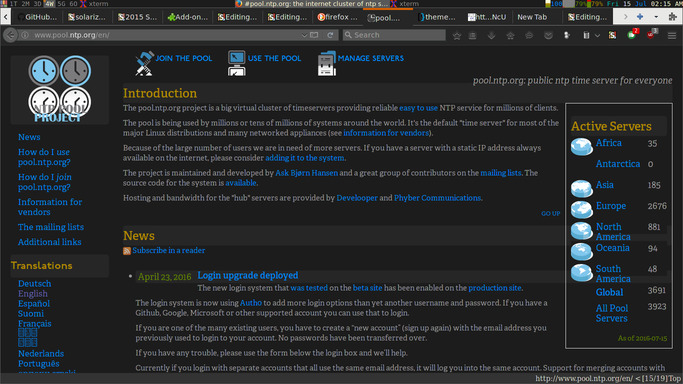The height and width of the screenshot is (384, 683).
Task: Open the News sidebar link
Action: 29,137
